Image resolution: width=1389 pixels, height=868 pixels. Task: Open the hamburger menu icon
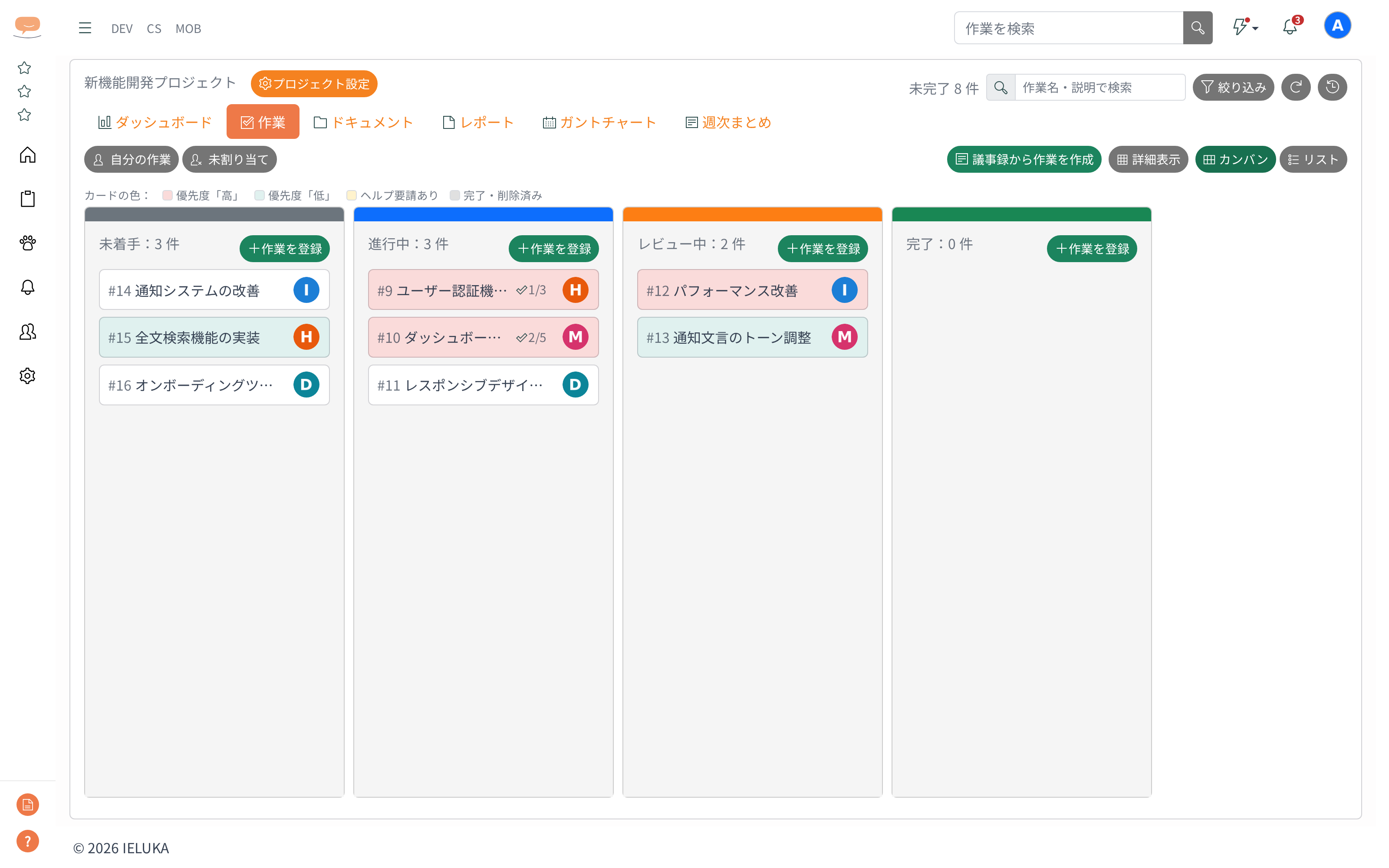[x=85, y=28]
